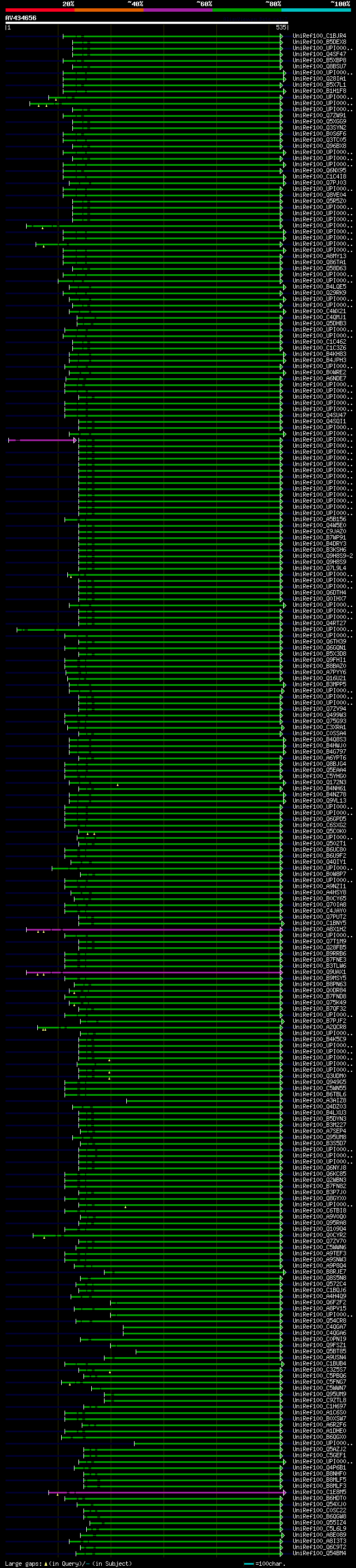
Task: Select the UniRef100_B4G797 label
Action: click(x=319, y=752)
